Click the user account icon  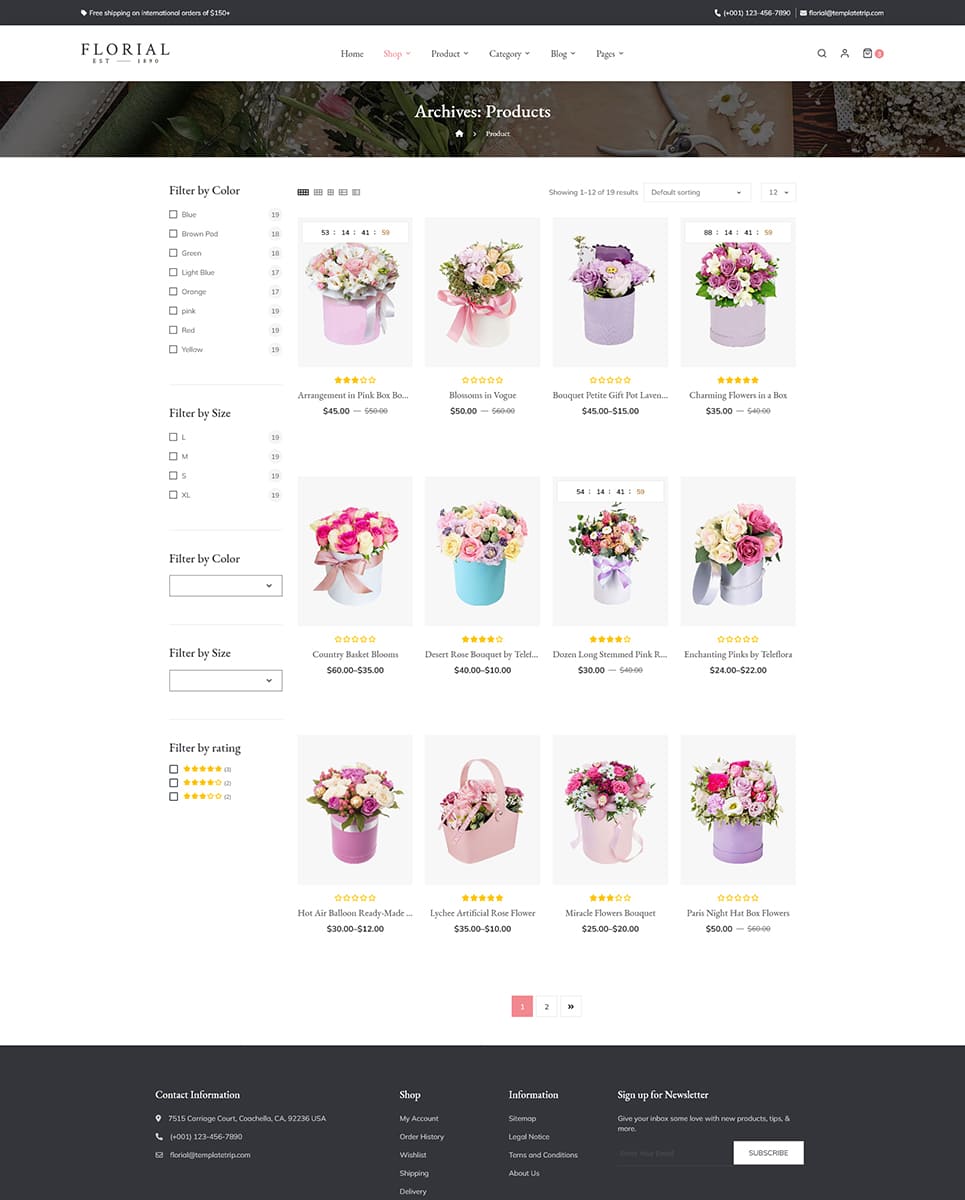click(844, 54)
